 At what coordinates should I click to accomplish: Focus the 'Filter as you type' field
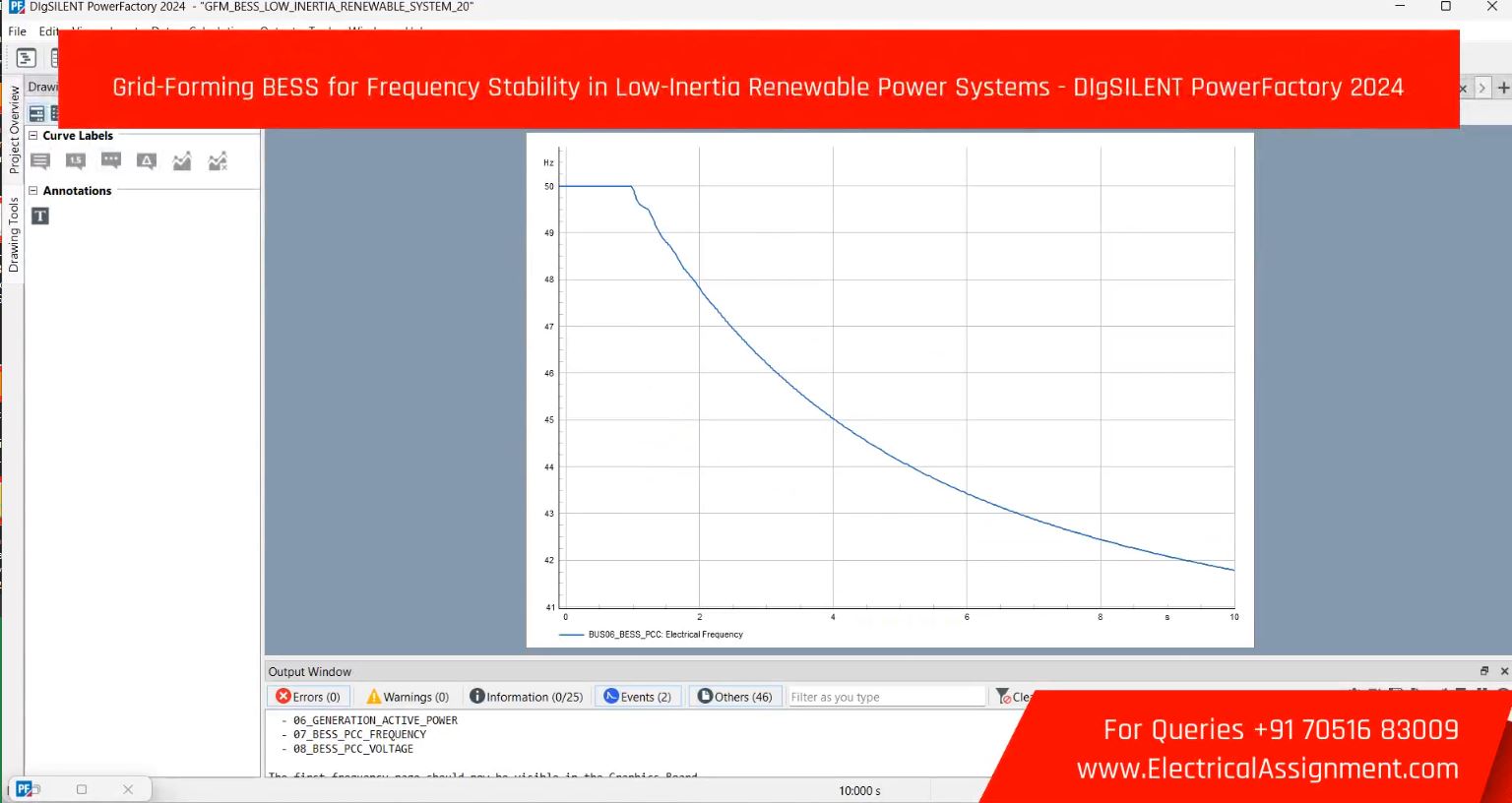click(886, 697)
